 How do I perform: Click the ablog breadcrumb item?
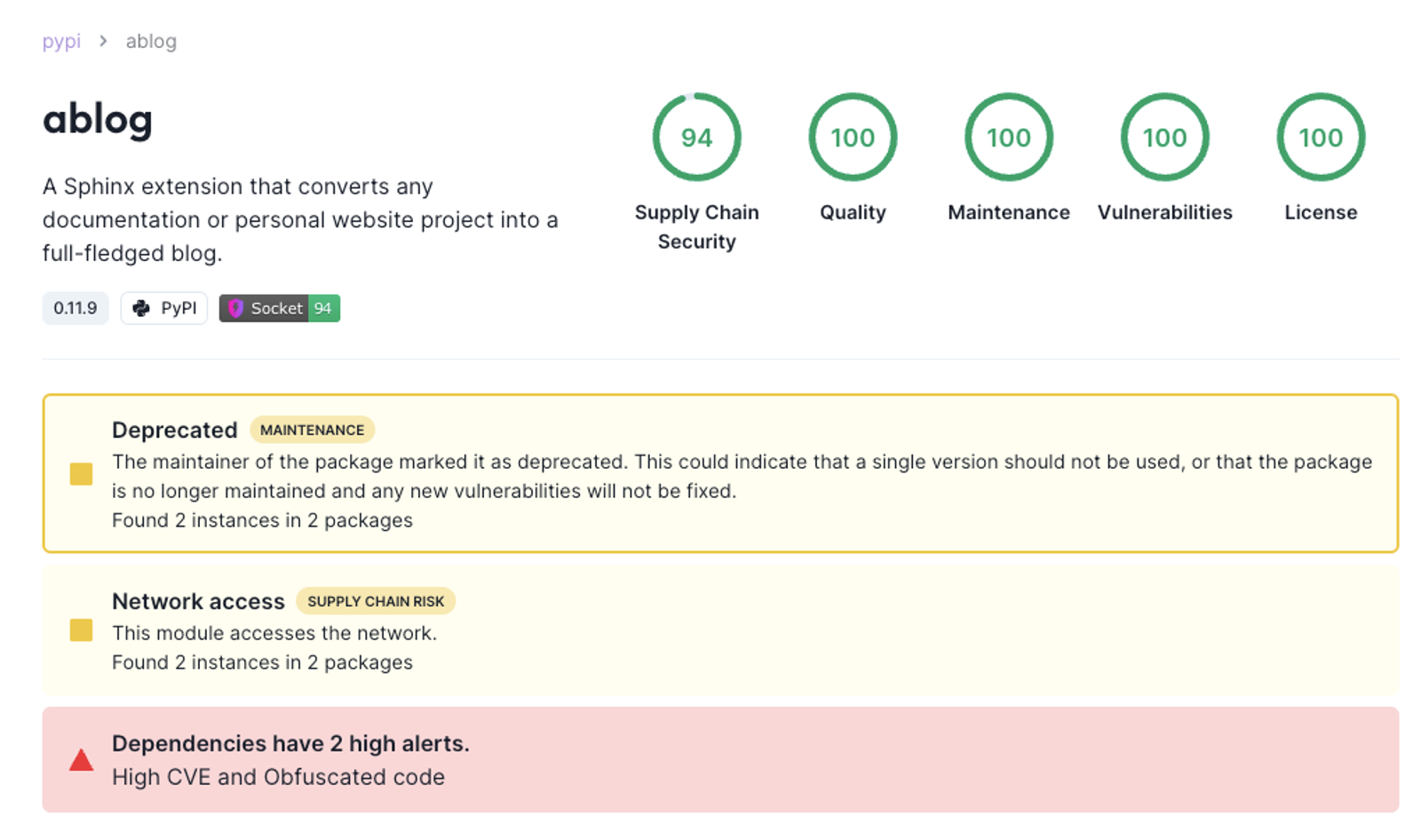pyautogui.click(x=151, y=42)
